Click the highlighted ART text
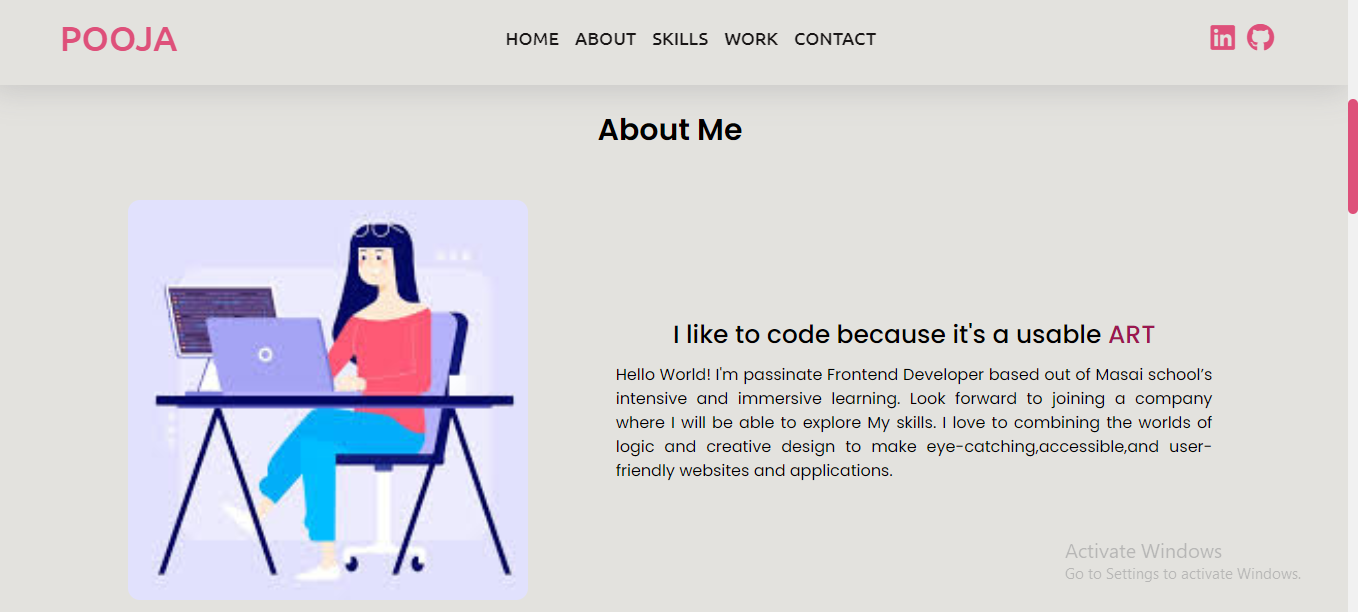 (1132, 334)
